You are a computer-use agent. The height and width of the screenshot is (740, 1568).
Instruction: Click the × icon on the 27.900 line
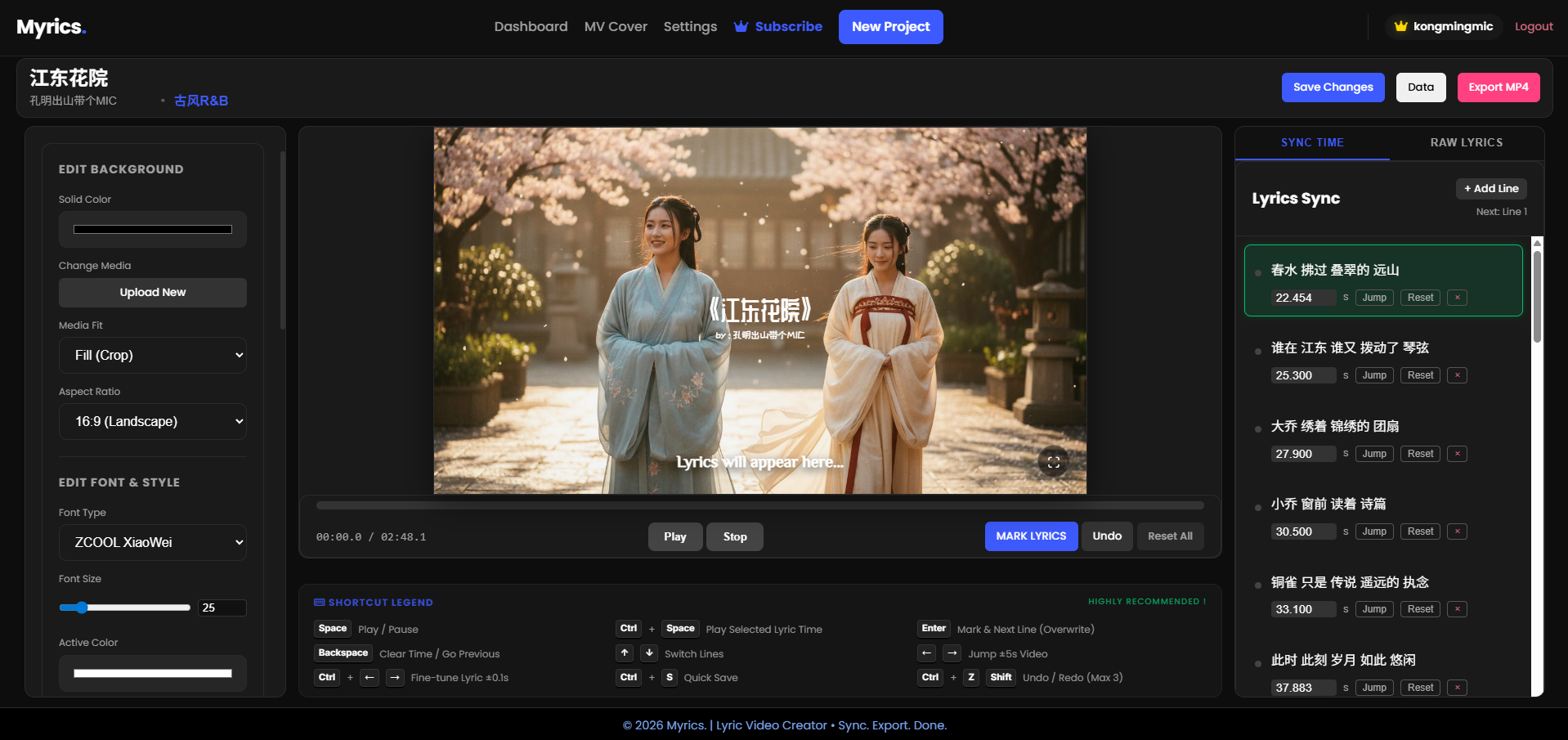pos(1457,454)
